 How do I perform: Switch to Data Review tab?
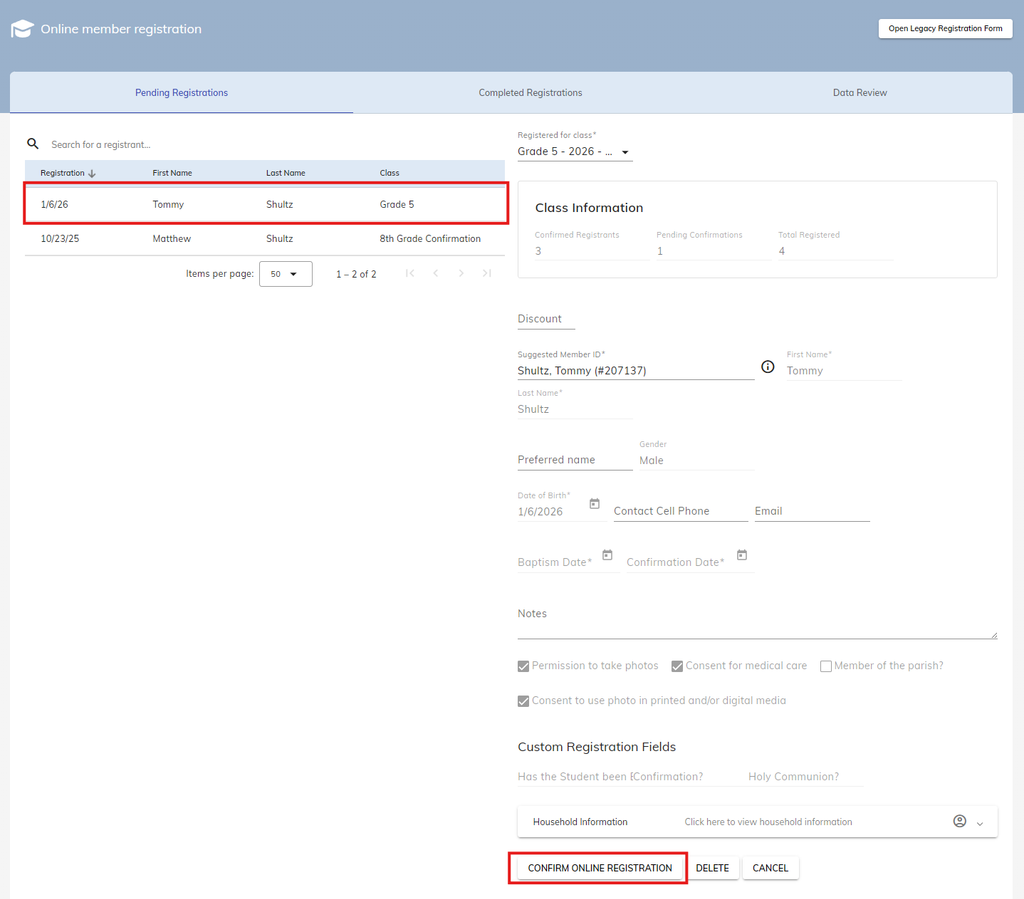pos(859,93)
